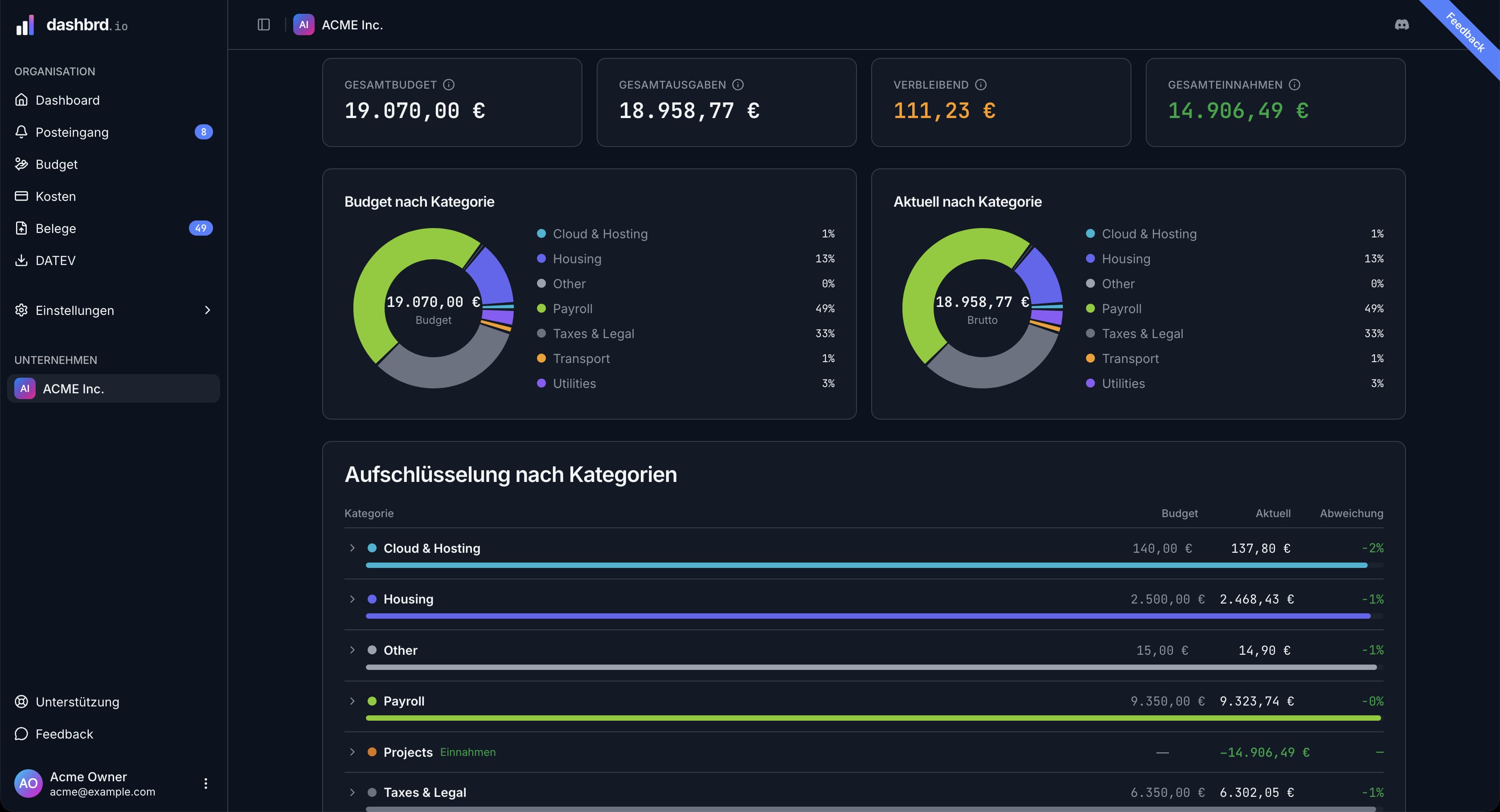Go to the Budget section
This screenshot has height=812, width=1500.
coord(114,164)
